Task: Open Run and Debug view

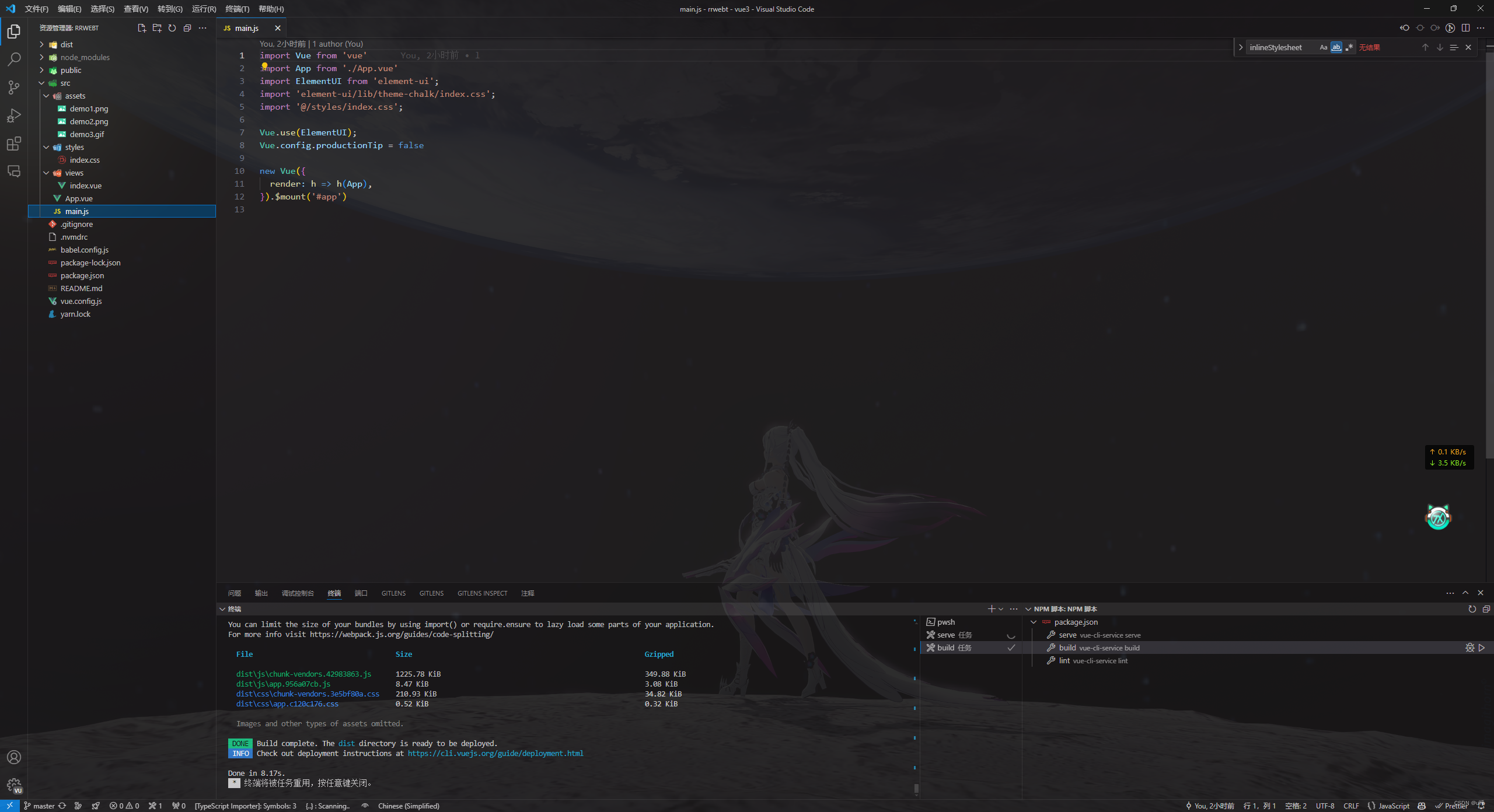Action: pyautogui.click(x=14, y=116)
